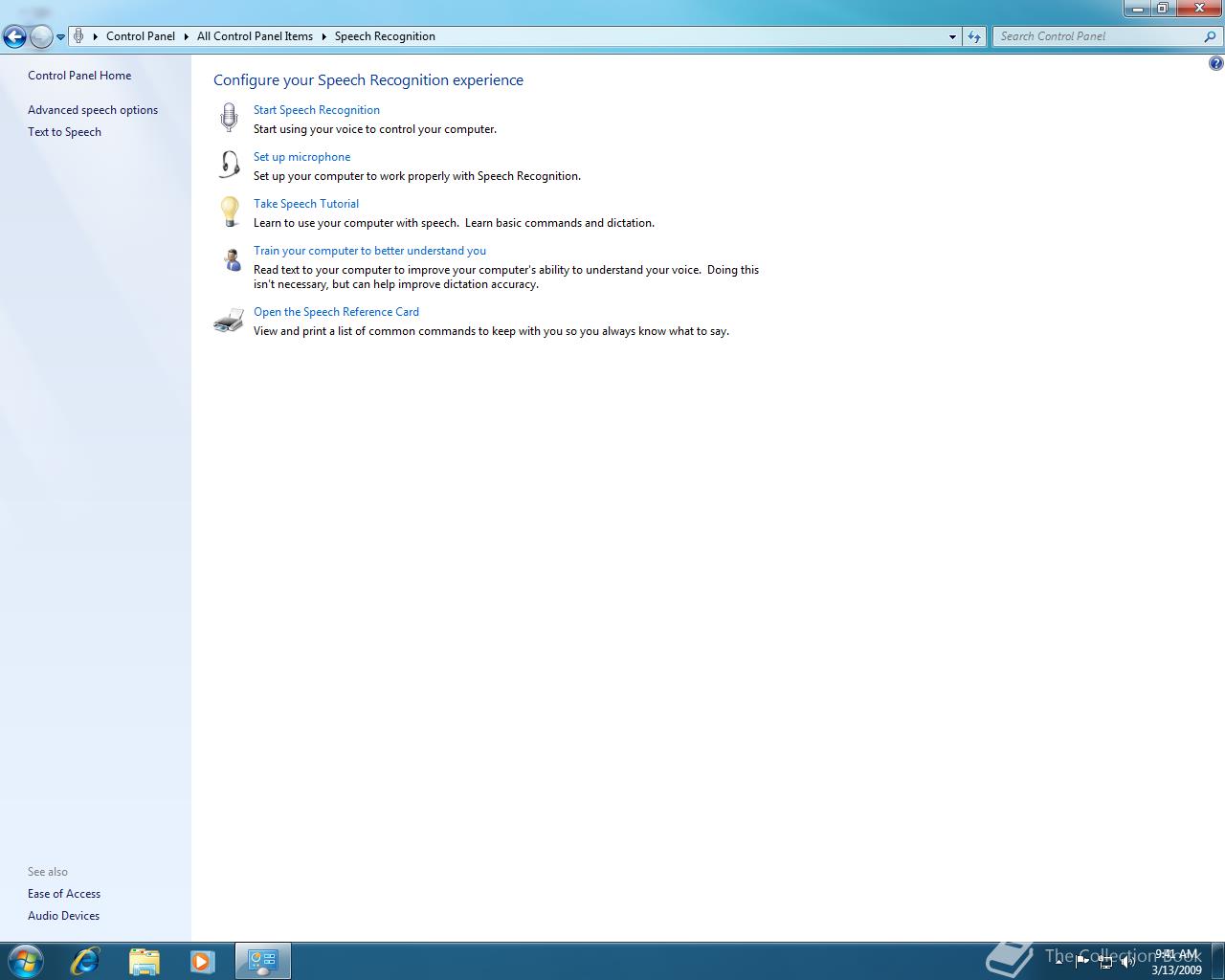This screenshot has height=980, width=1225.
Task: Restore down the Control Panel window
Action: 1162,9
